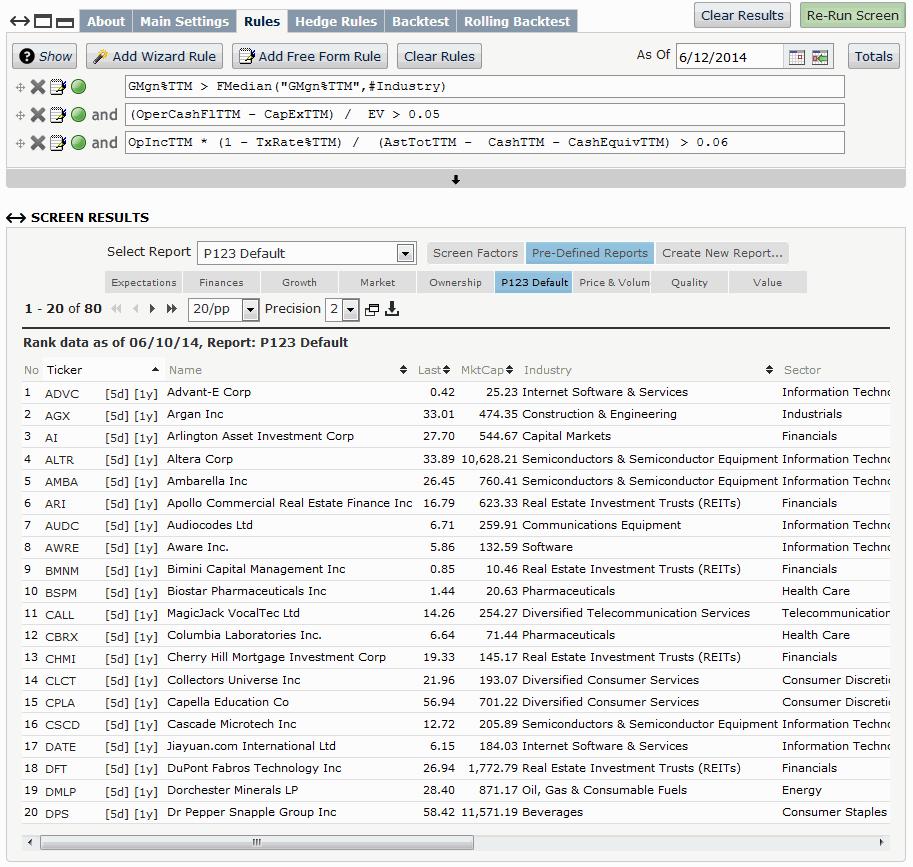Screen dimensions: 913x867
Task: Toggle green enable dot for OpIncTTM rule
Action: (78, 143)
